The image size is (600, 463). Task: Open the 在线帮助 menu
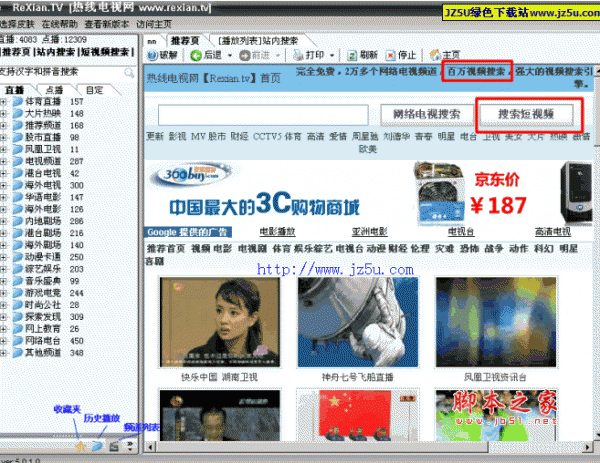[59, 24]
